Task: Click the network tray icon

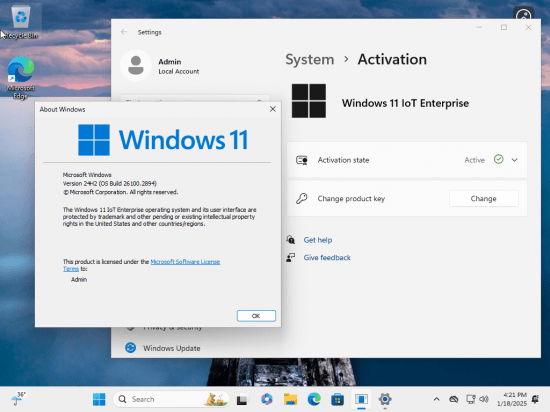Action: [470, 399]
